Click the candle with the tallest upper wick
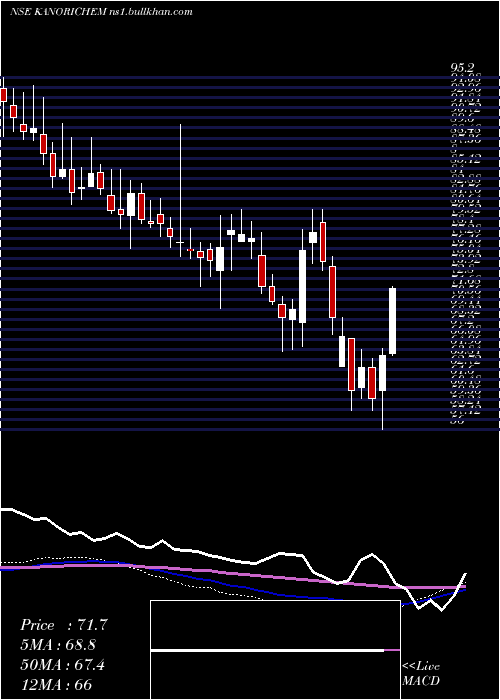 [180, 191]
